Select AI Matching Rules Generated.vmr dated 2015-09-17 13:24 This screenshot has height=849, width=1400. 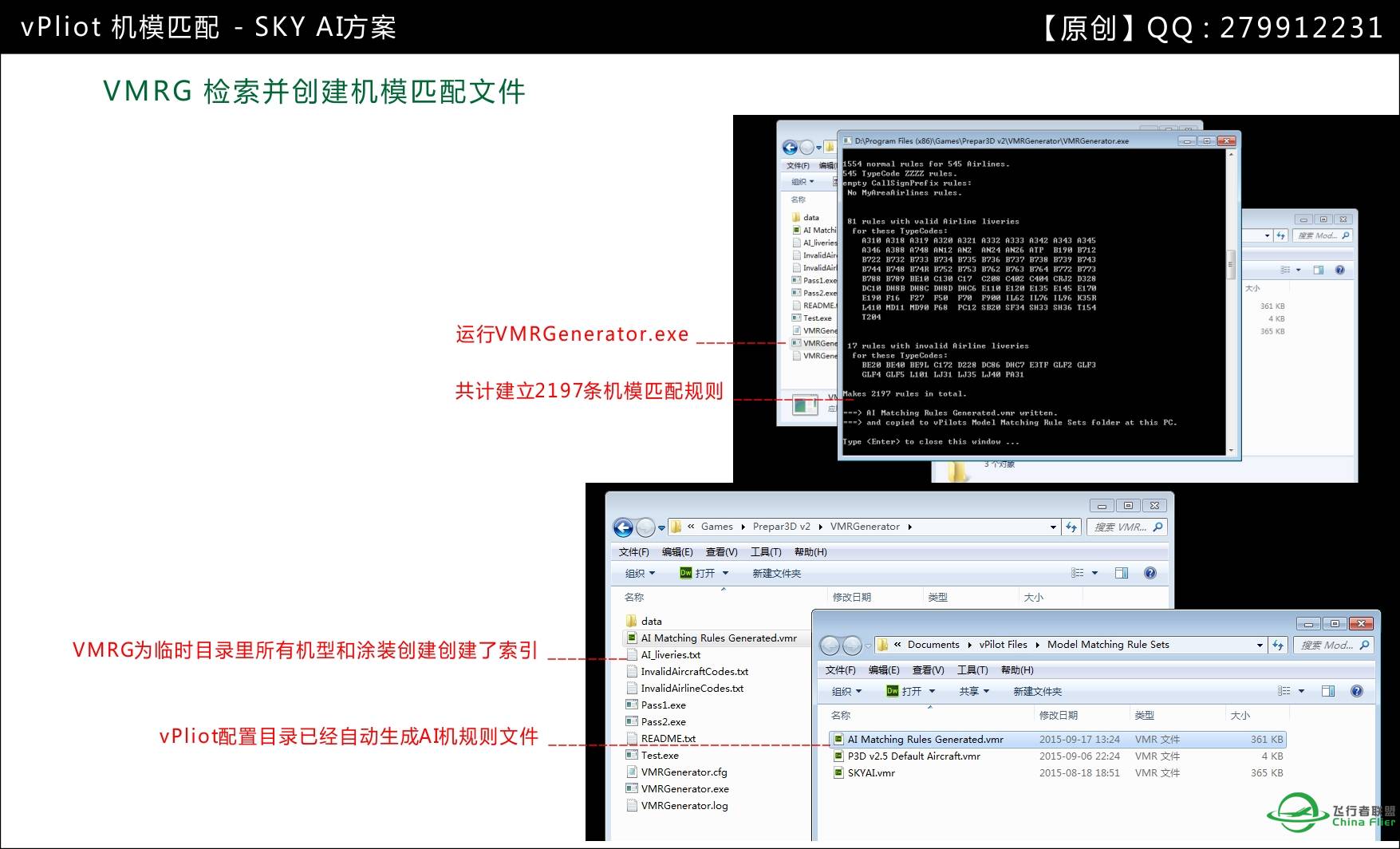pos(1058,740)
